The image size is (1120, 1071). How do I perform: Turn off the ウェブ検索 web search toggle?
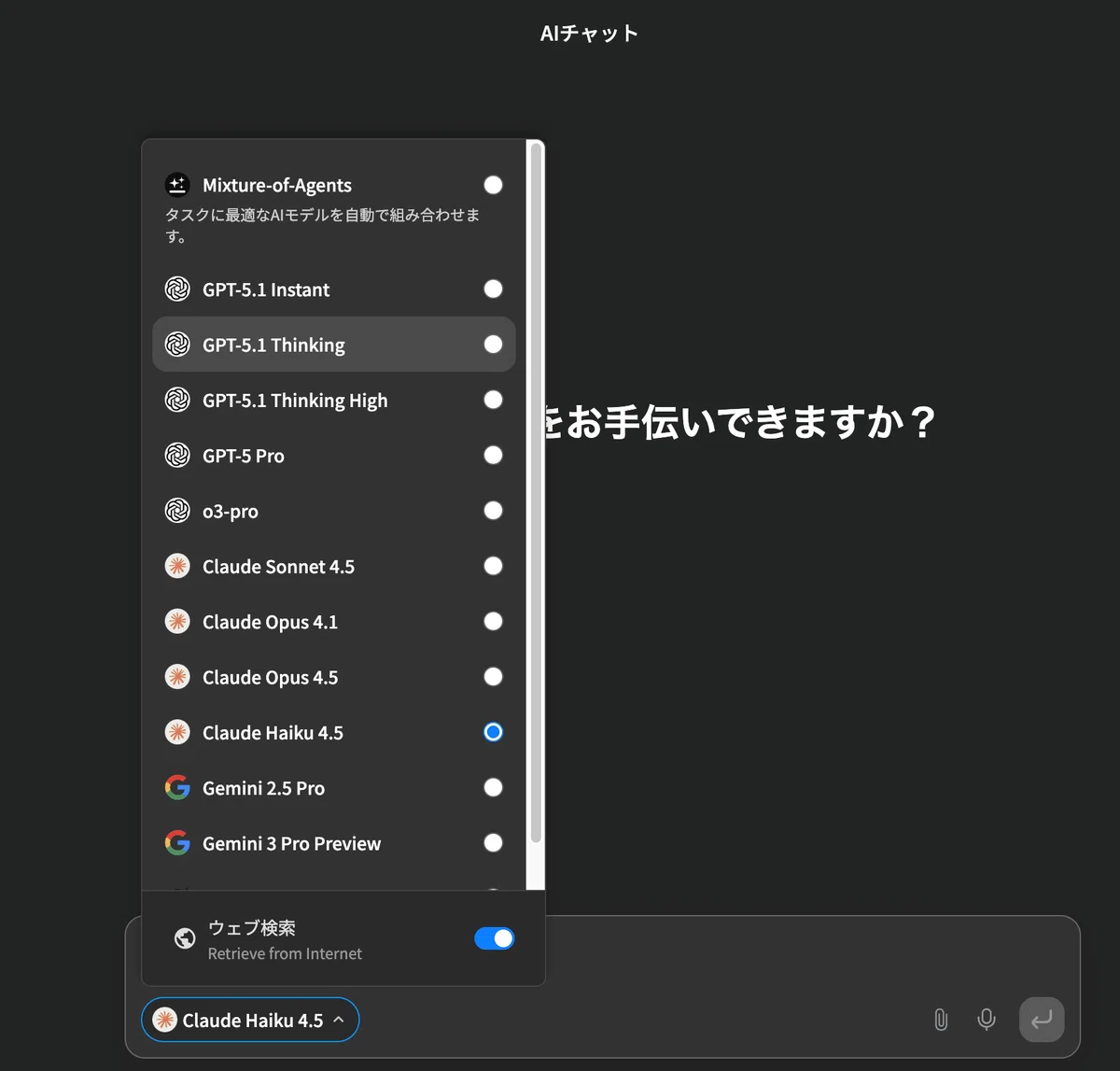tap(494, 938)
